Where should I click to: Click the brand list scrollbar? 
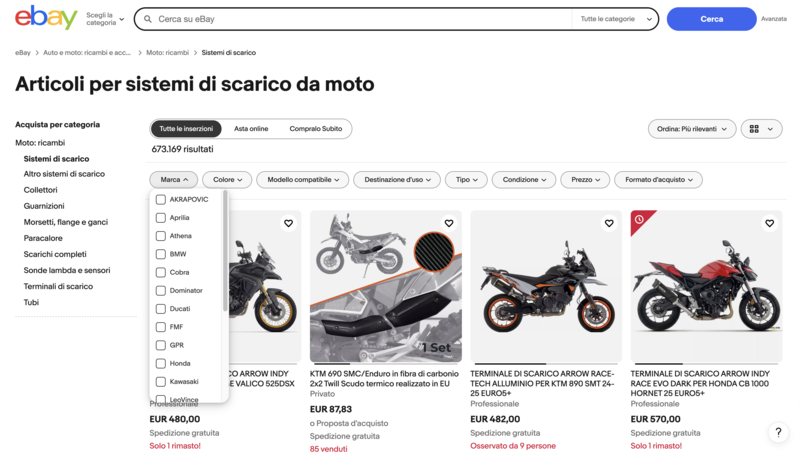pos(225,250)
